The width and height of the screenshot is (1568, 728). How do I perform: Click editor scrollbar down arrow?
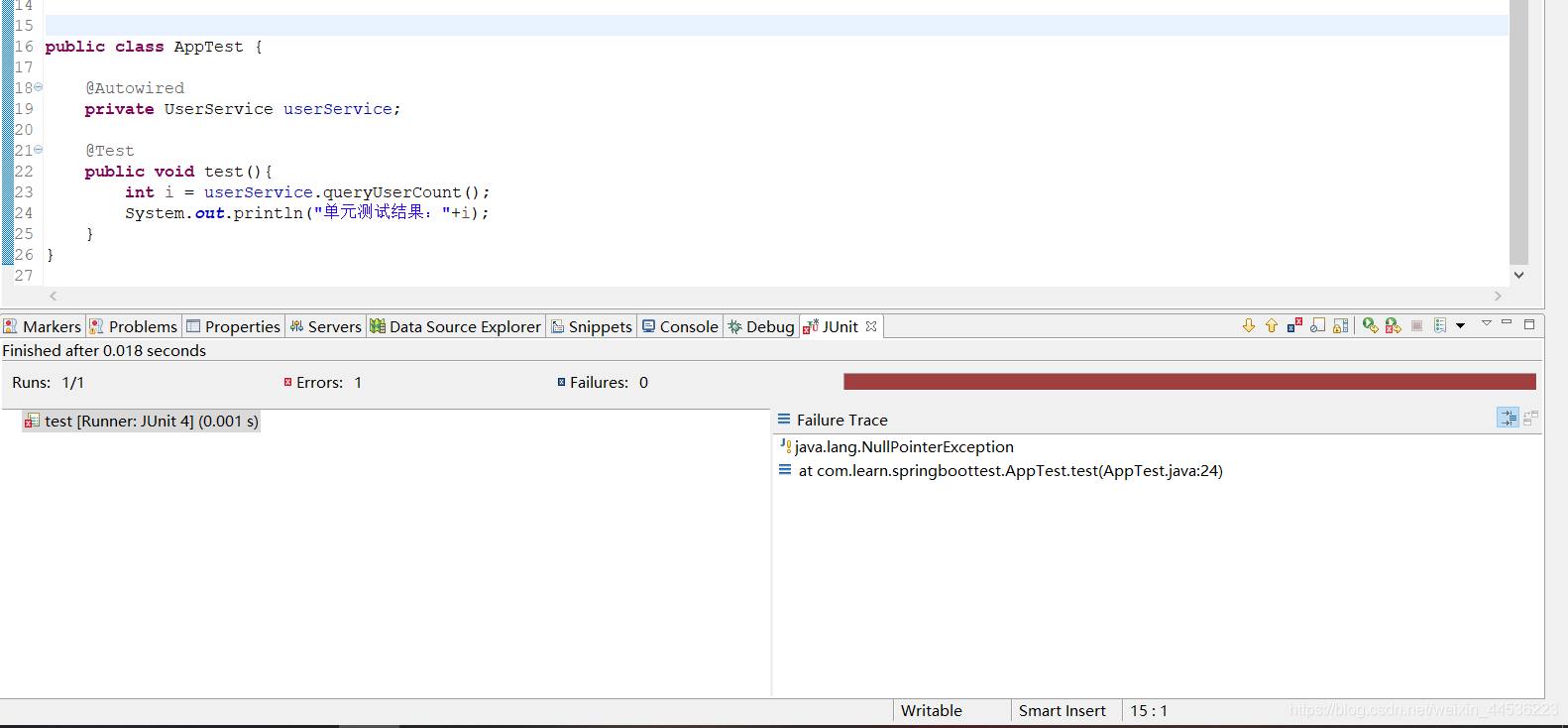[x=1518, y=275]
